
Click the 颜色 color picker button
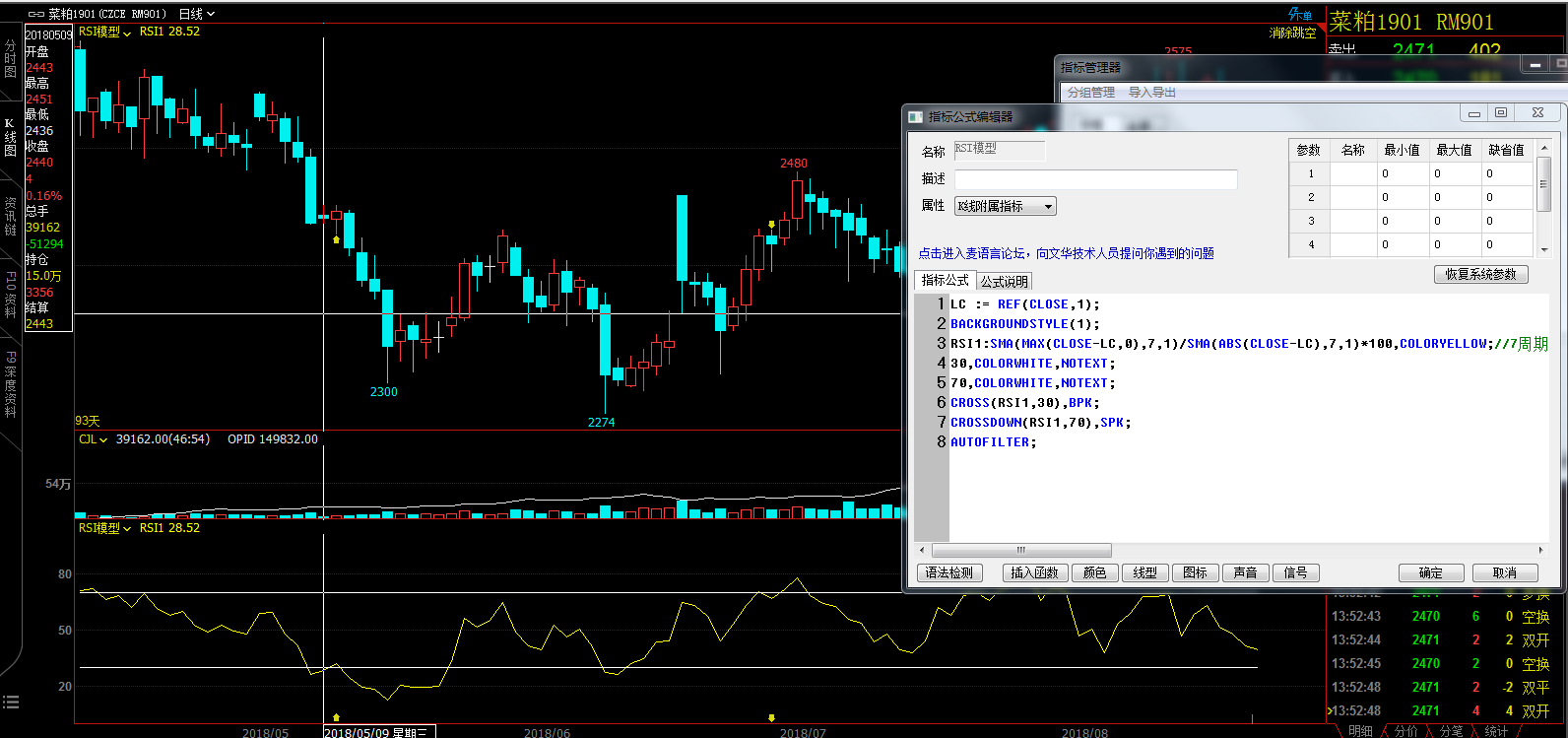[1094, 572]
